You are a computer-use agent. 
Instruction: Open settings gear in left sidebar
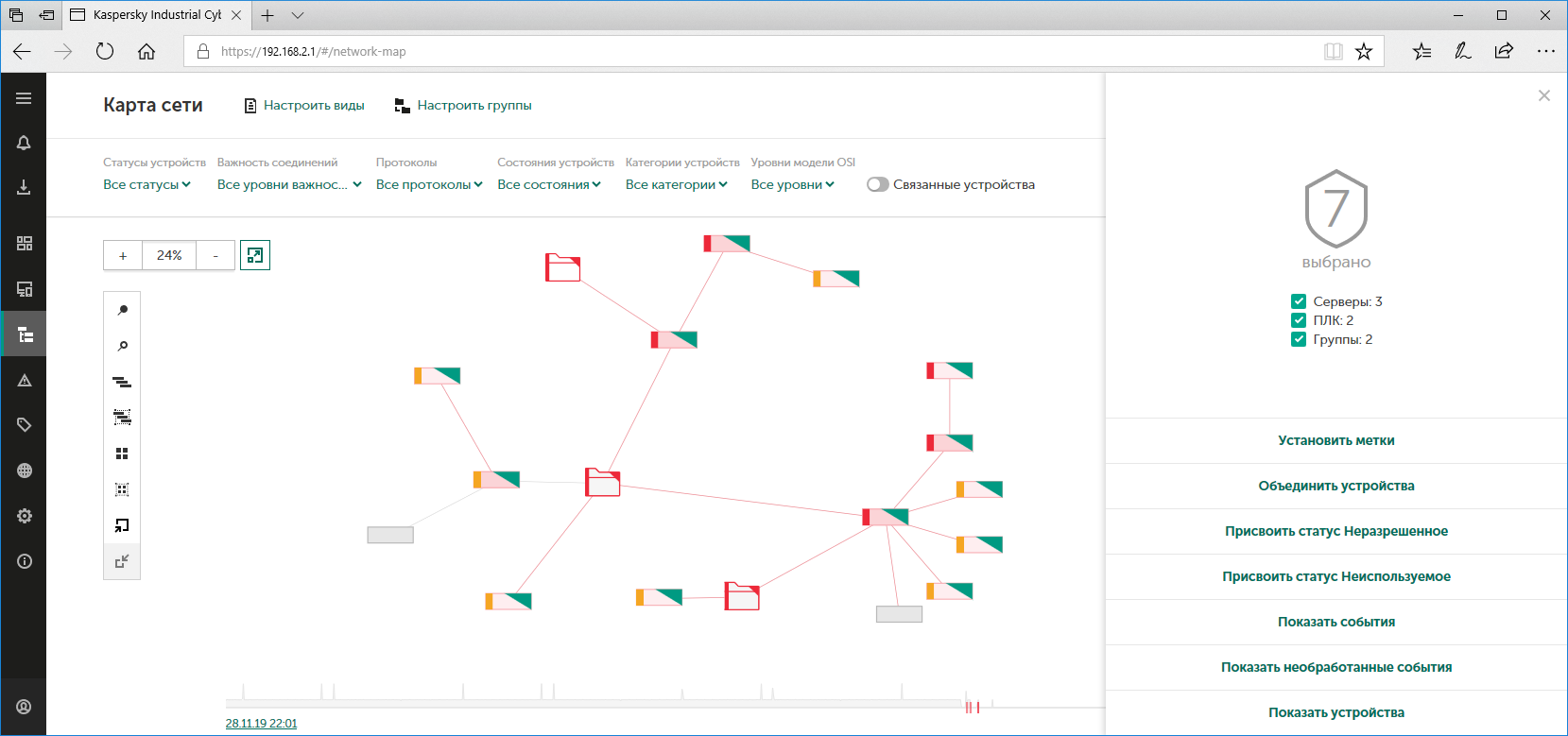[25, 516]
